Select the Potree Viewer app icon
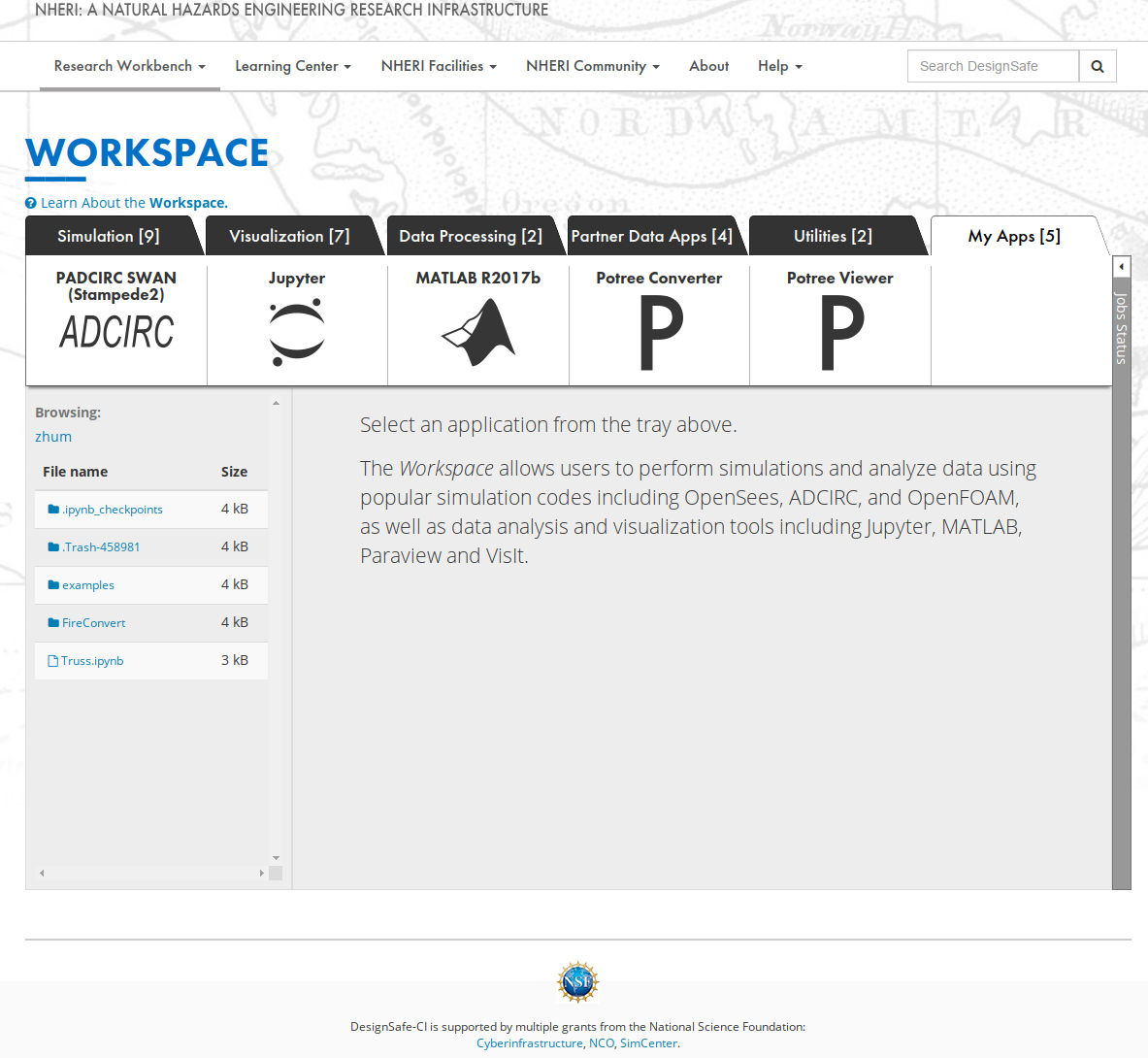Screen dimensions: 1148x1058 842,333
